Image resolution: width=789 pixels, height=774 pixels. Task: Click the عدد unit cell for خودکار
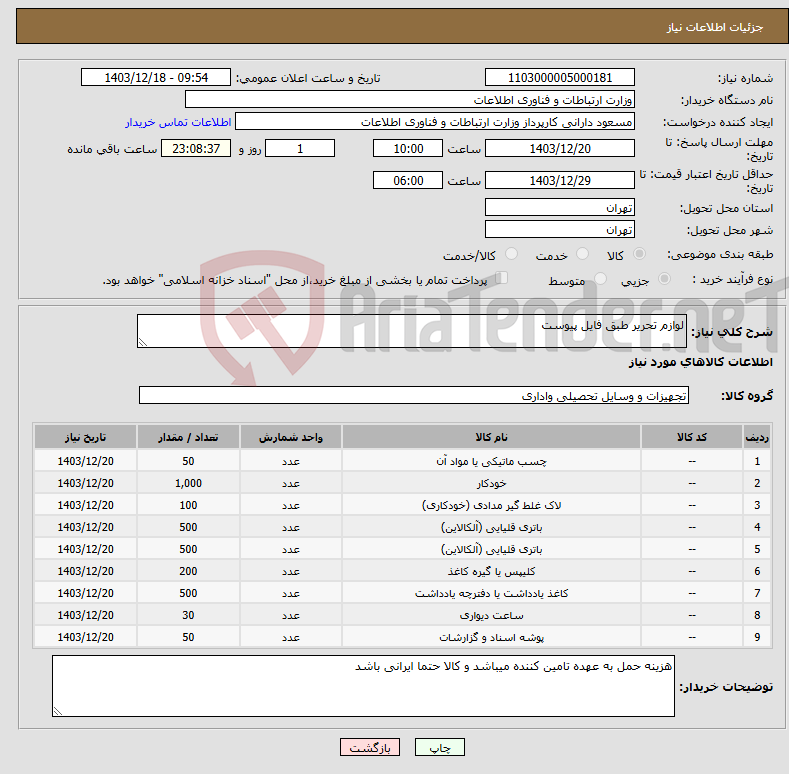coord(291,483)
